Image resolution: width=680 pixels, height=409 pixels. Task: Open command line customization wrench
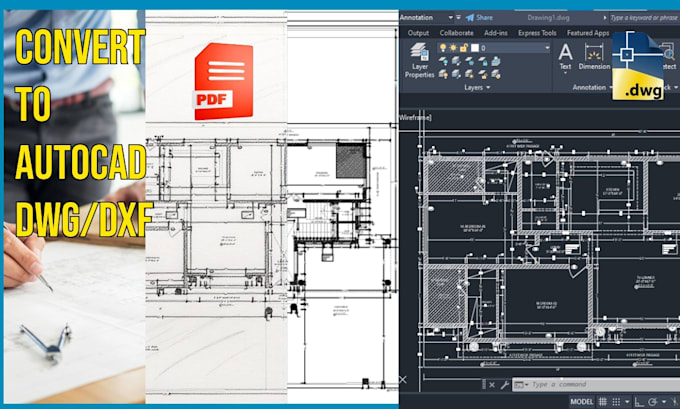coord(504,385)
